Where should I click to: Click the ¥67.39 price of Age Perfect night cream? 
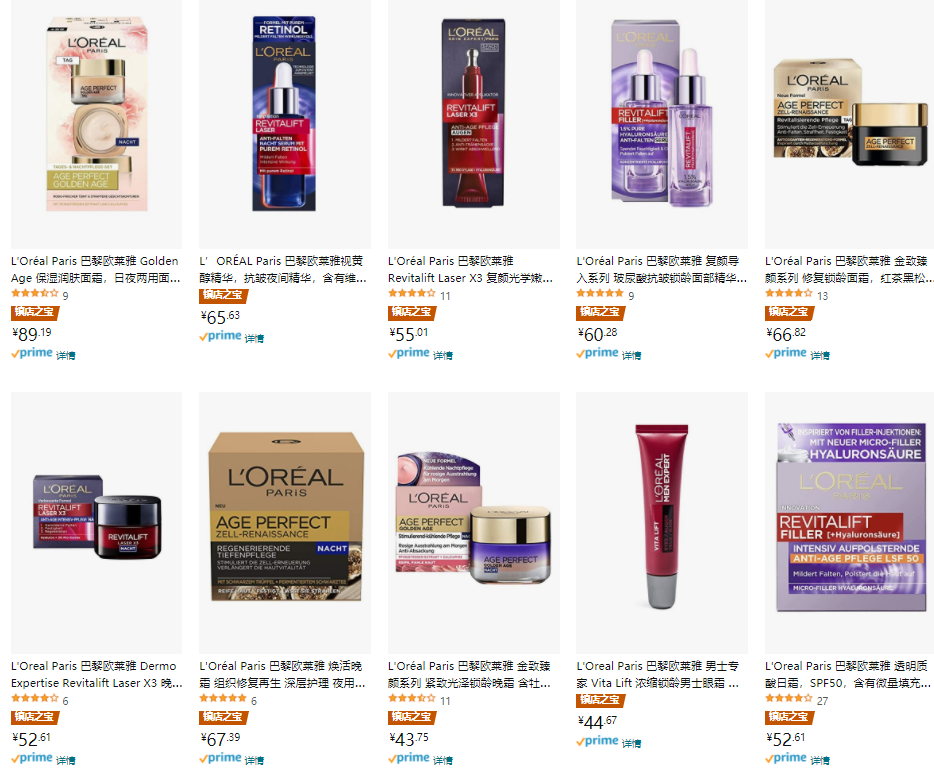(220, 739)
